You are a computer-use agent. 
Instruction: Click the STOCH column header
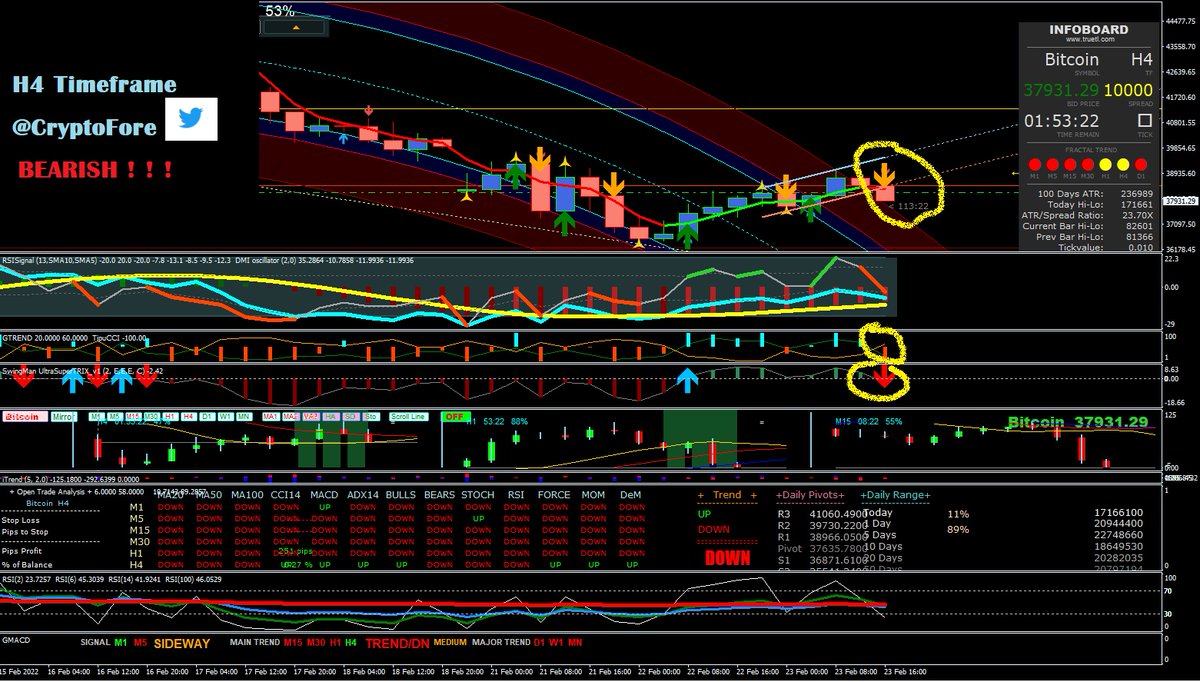click(x=477, y=494)
